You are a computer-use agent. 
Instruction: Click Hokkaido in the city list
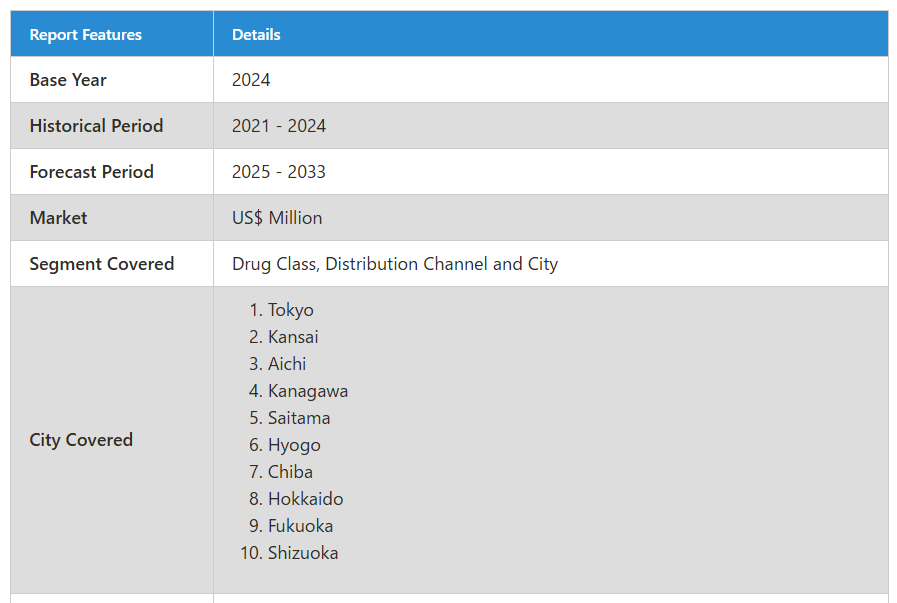[305, 499]
